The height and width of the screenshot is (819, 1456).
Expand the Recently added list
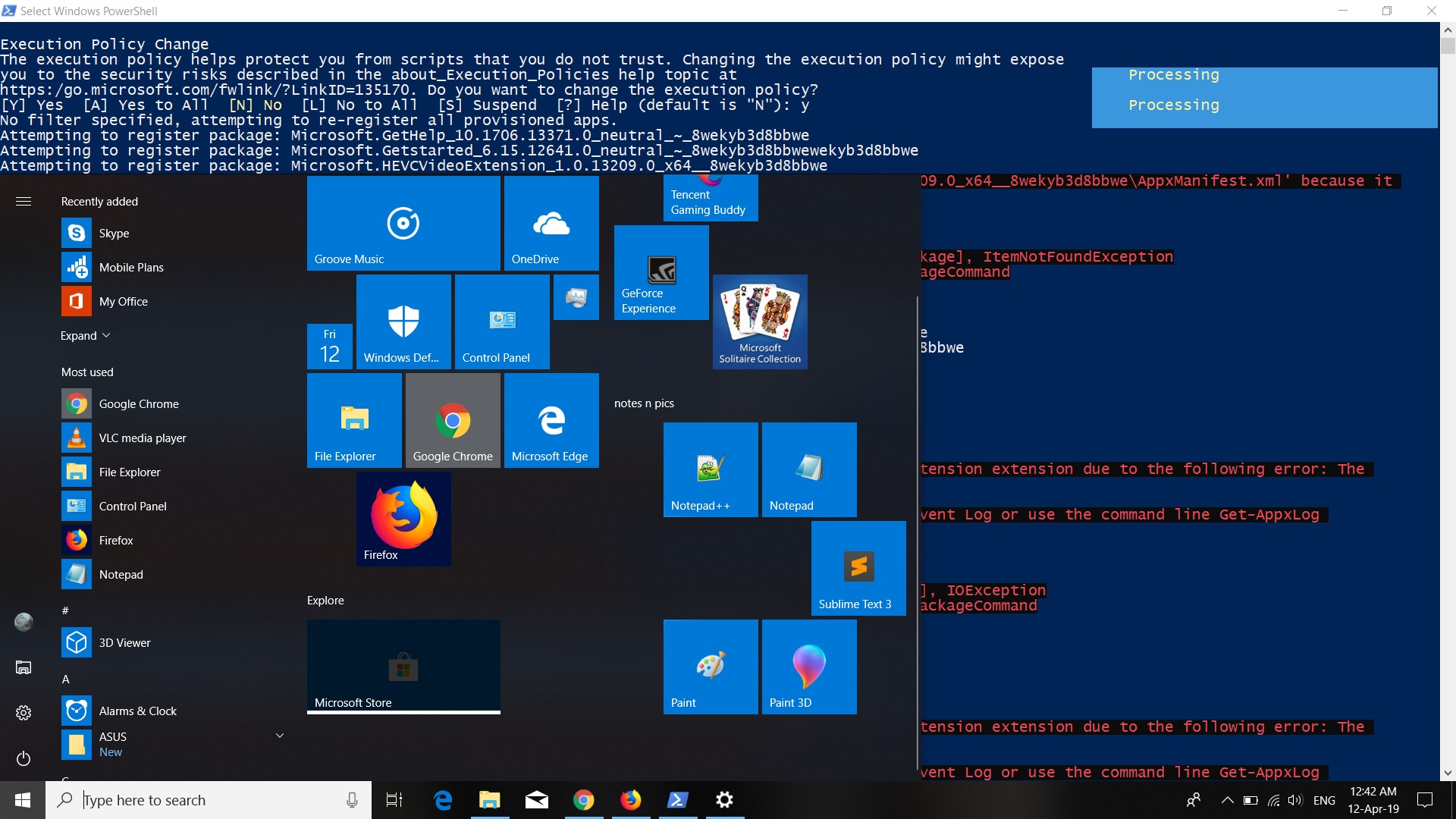click(x=85, y=336)
